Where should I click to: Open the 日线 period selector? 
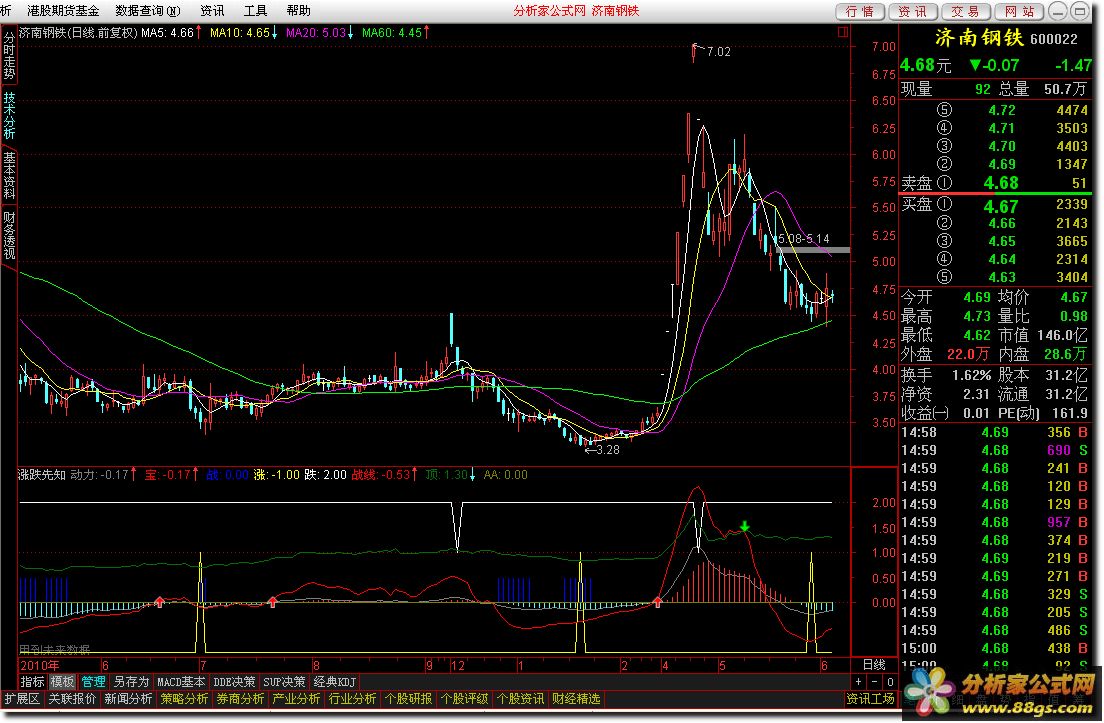coord(874,664)
